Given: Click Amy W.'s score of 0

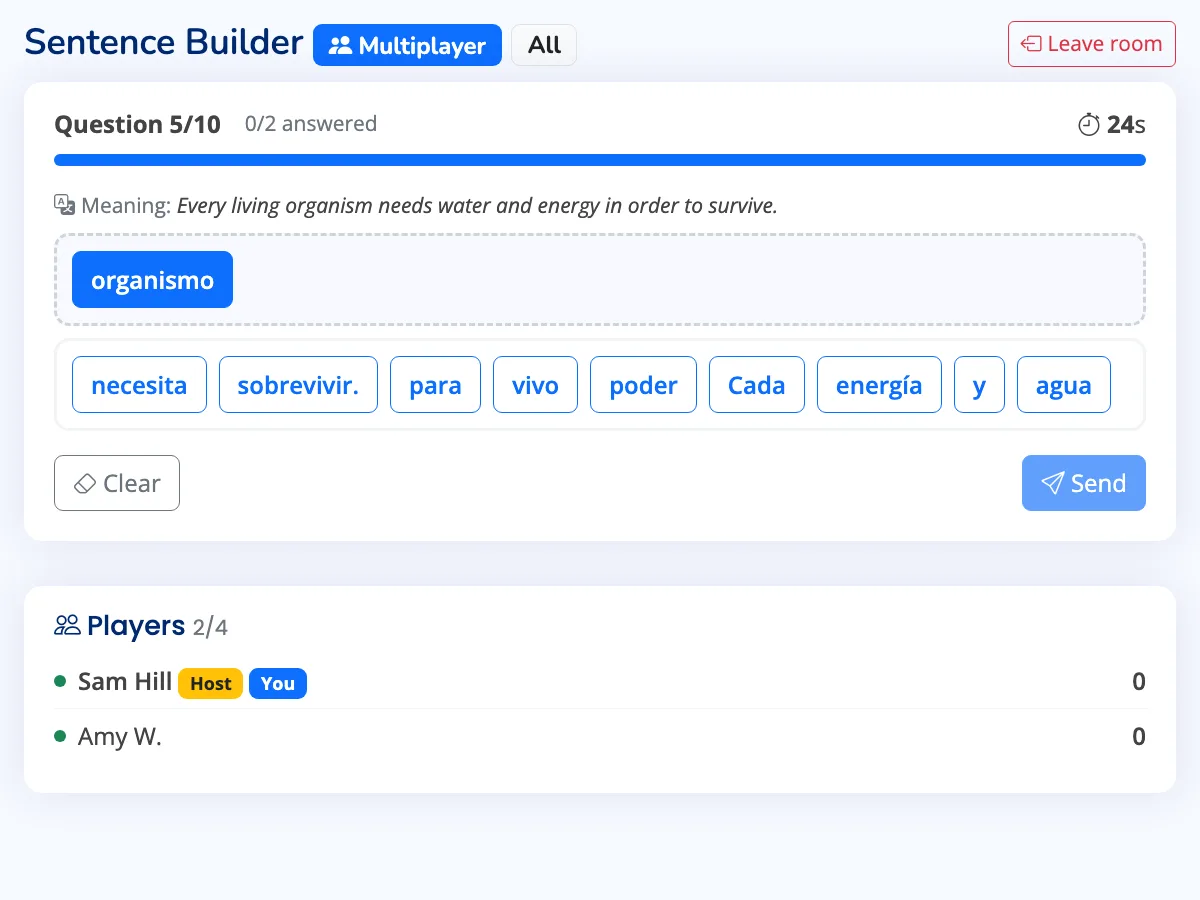Looking at the screenshot, I should pos(1139,737).
